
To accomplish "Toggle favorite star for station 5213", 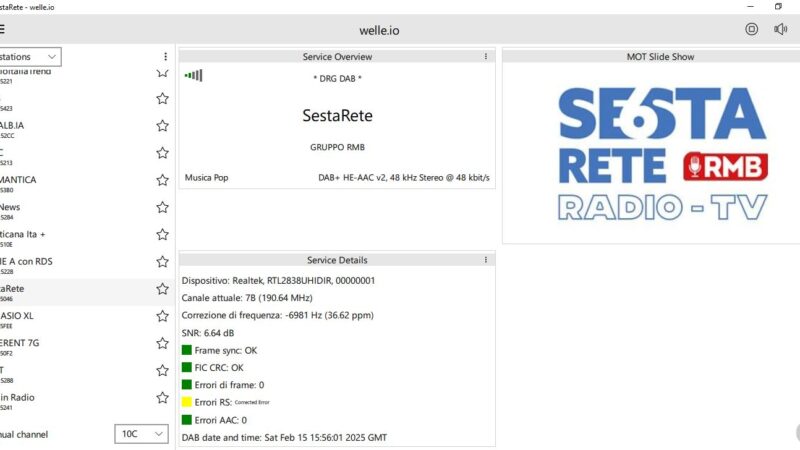I will pos(162,153).
